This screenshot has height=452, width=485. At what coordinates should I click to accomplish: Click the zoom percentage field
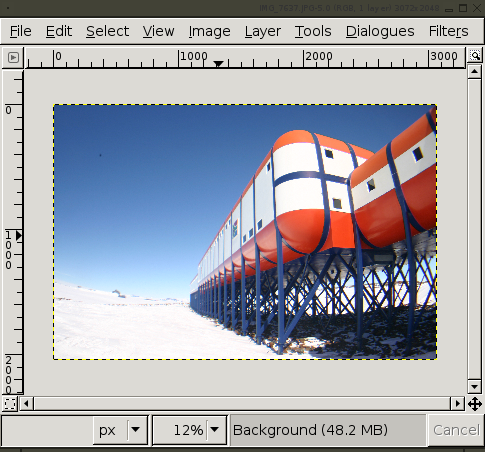tap(181, 430)
